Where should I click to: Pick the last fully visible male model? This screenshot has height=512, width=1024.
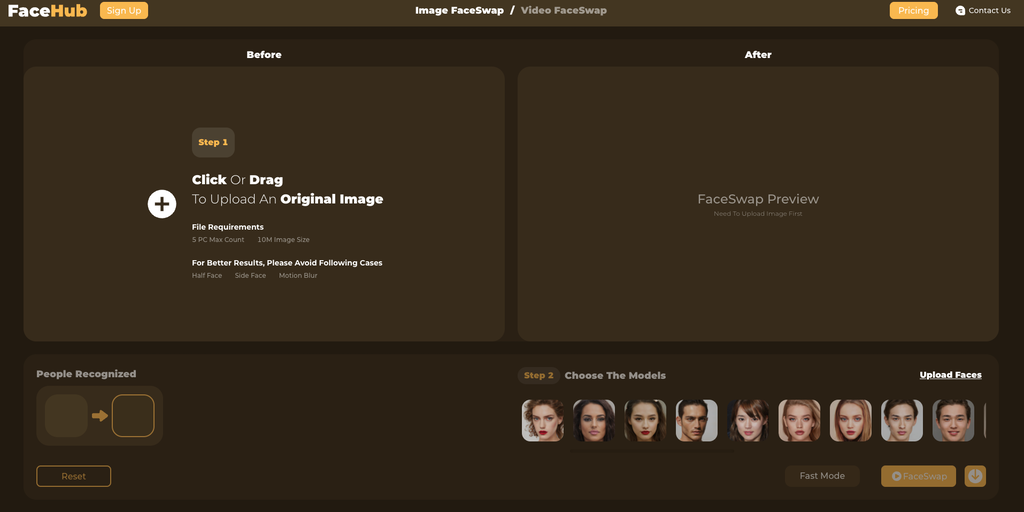coord(953,421)
